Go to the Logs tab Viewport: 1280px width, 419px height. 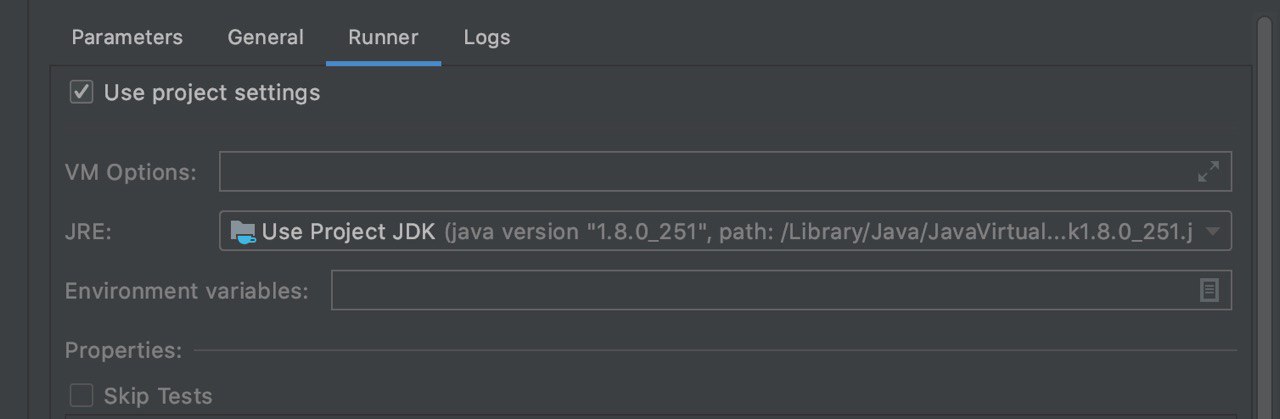[487, 38]
